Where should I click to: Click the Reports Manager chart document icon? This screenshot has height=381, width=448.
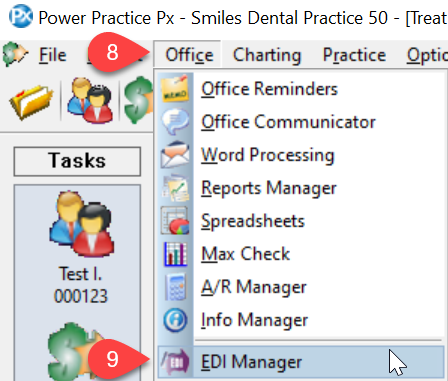[175, 188]
